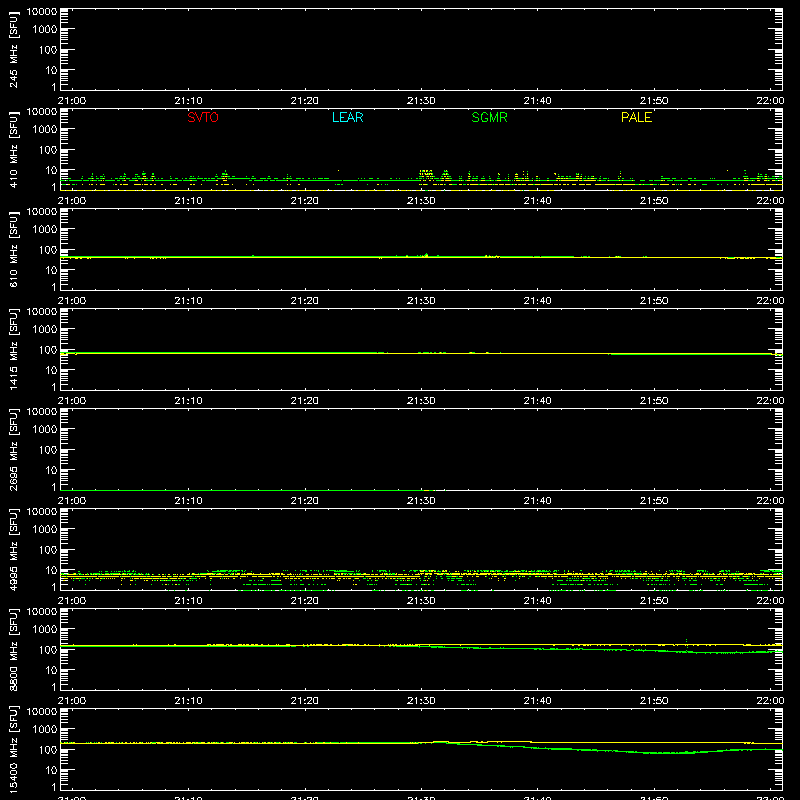Click the 1000 y-tick of the 2695 MHz panel
Image resolution: width=800 pixels, height=800 pixels.
coord(44,430)
